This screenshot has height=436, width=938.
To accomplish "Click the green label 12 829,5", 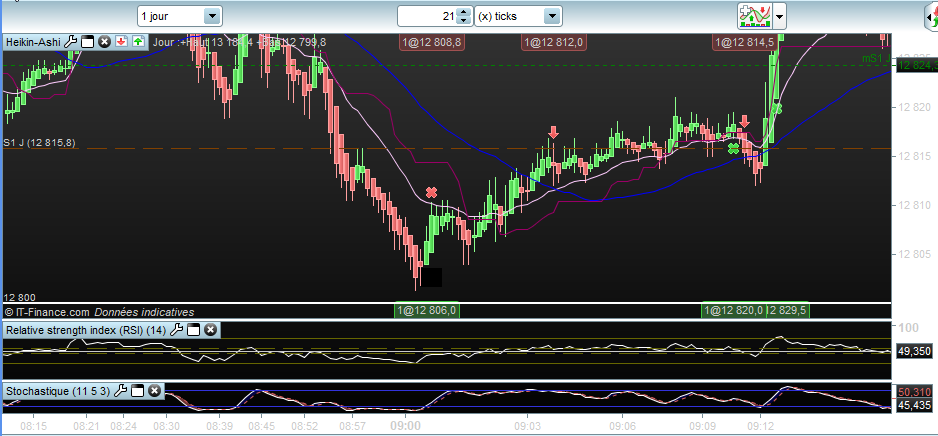I will 788,310.
